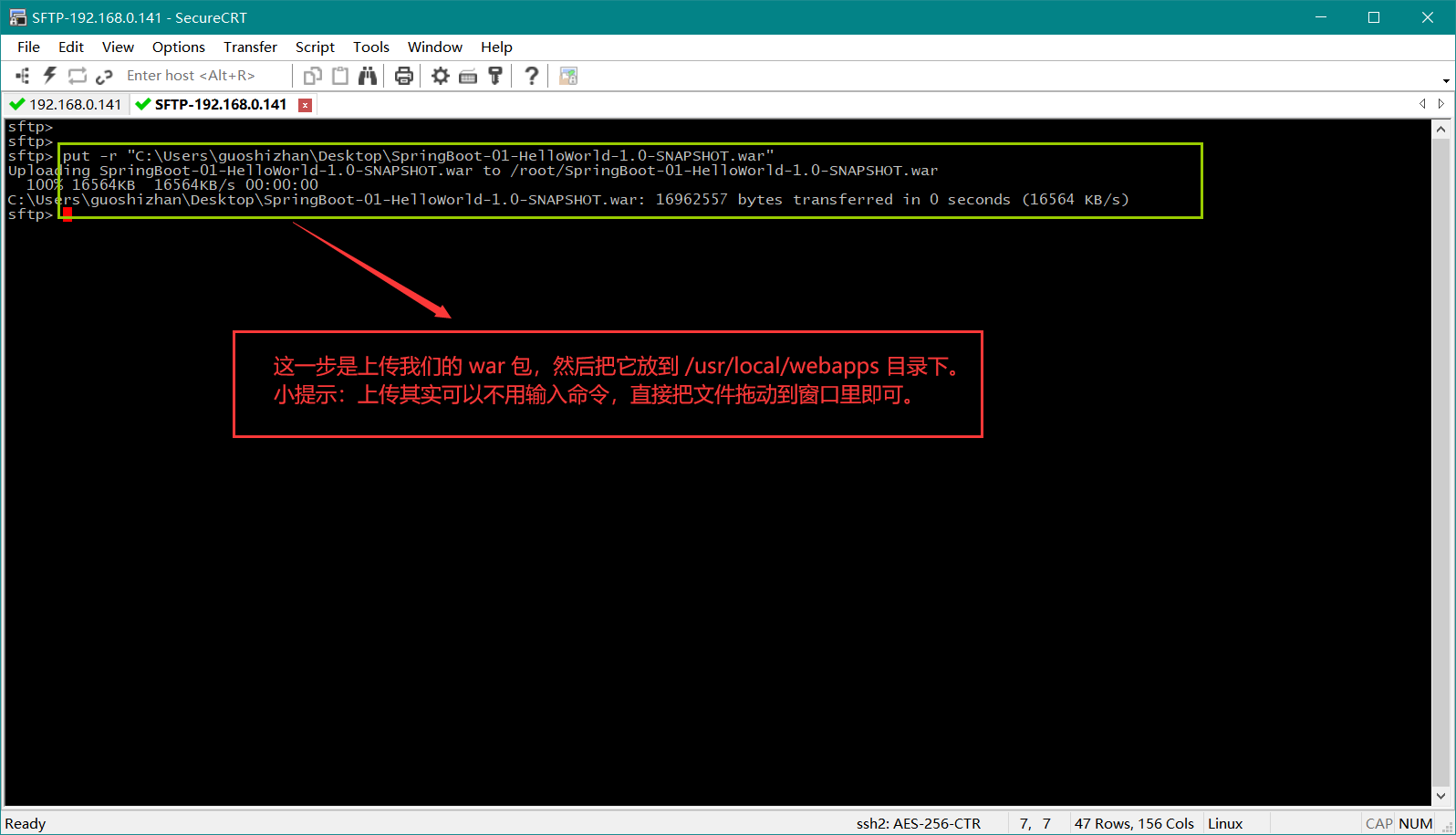Click the Enter host input field
The height and width of the screenshot is (835, 1456).
201,76
